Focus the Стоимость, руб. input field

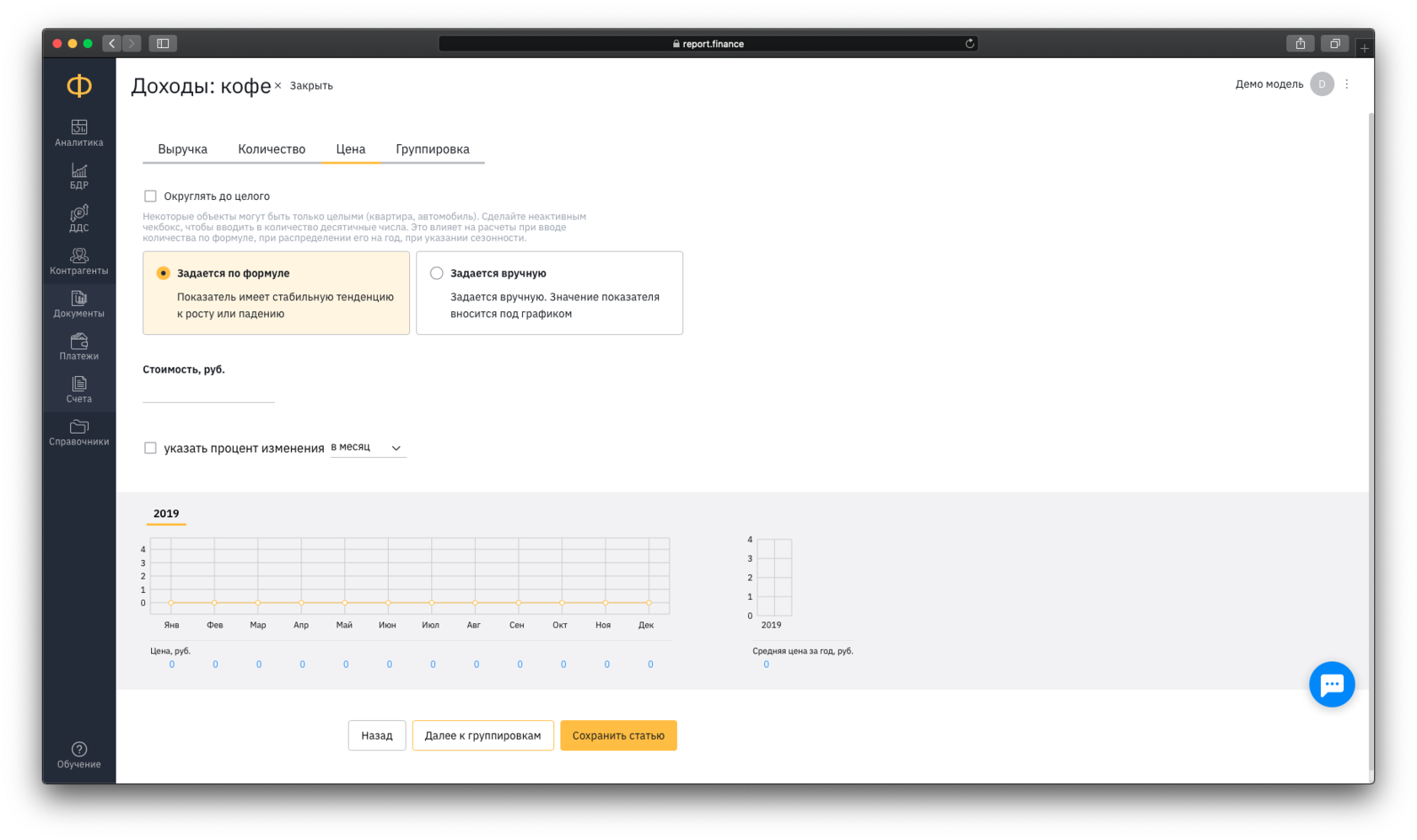[x=208, y=391]
